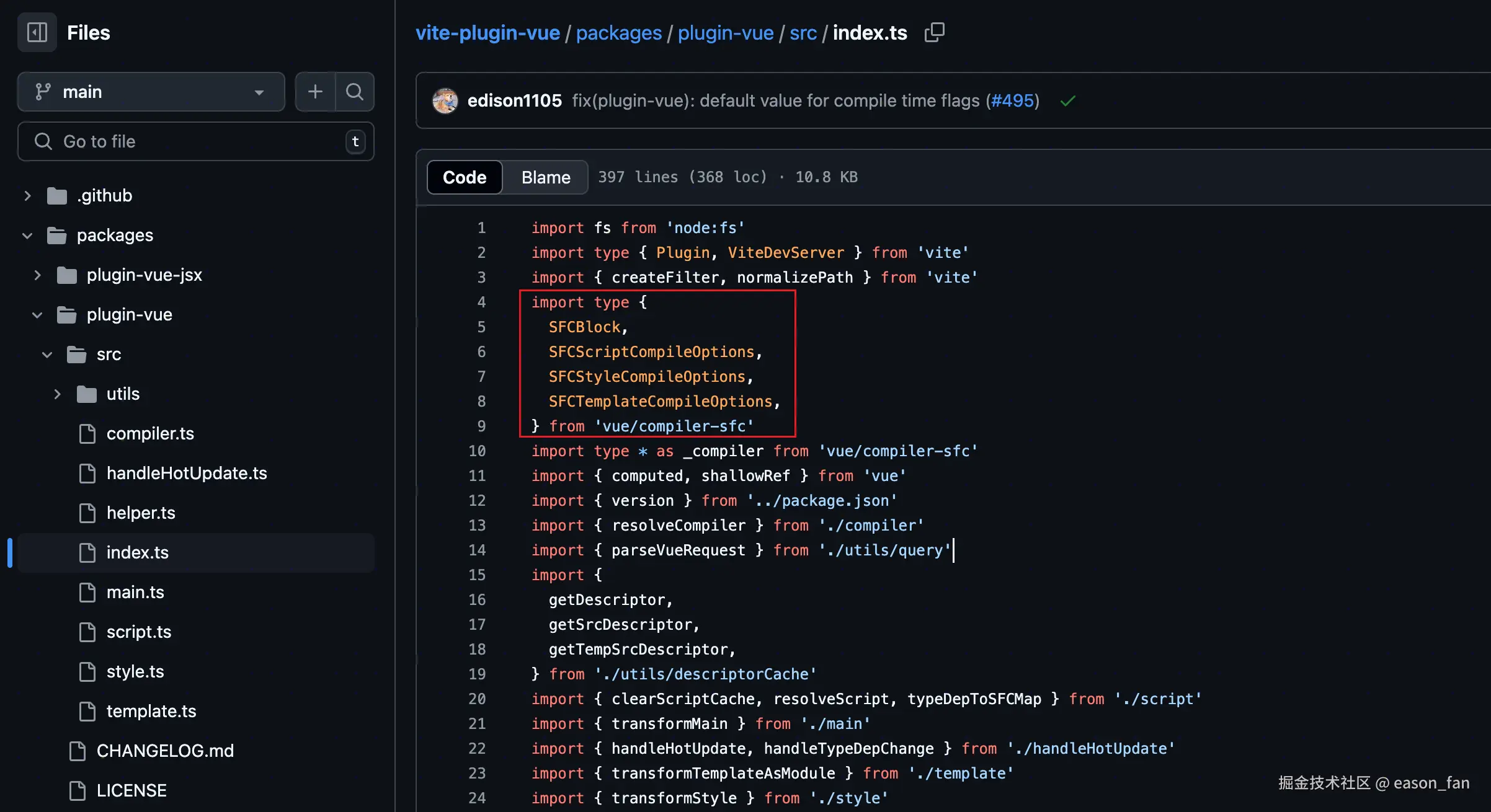The width and height of the screenshot is (1491, 812).
Task: Select the Code tab
Action: [x=465, y=177]
